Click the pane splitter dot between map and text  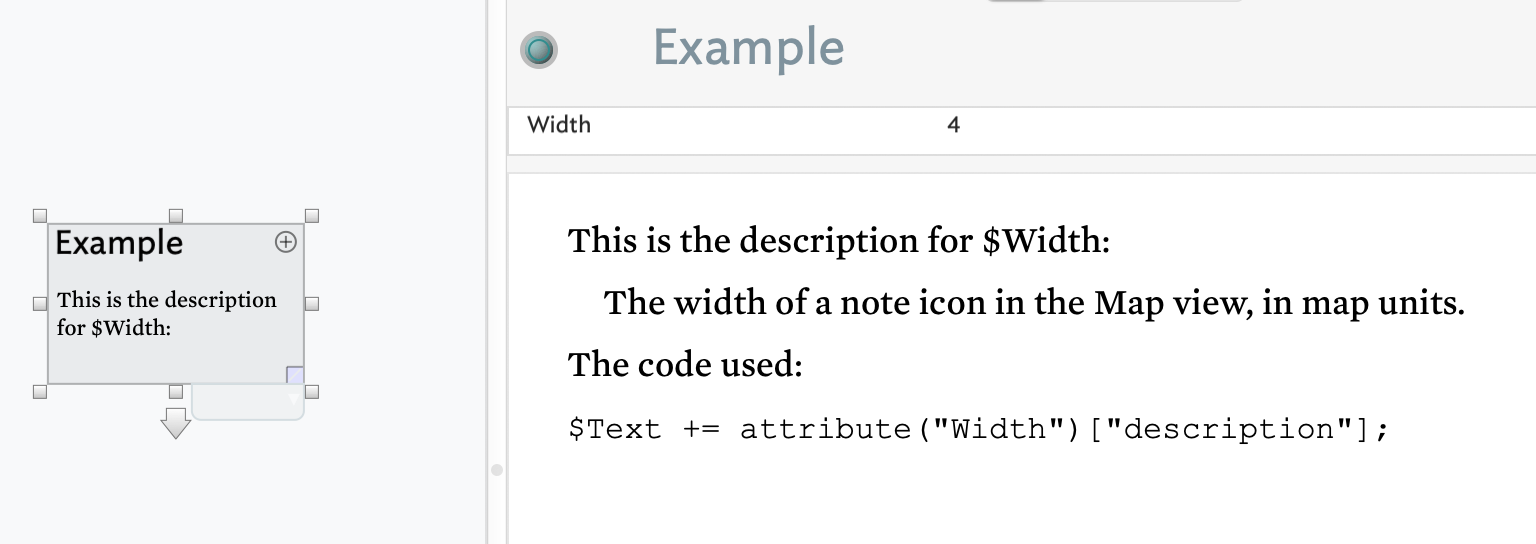tap(496, 469)
